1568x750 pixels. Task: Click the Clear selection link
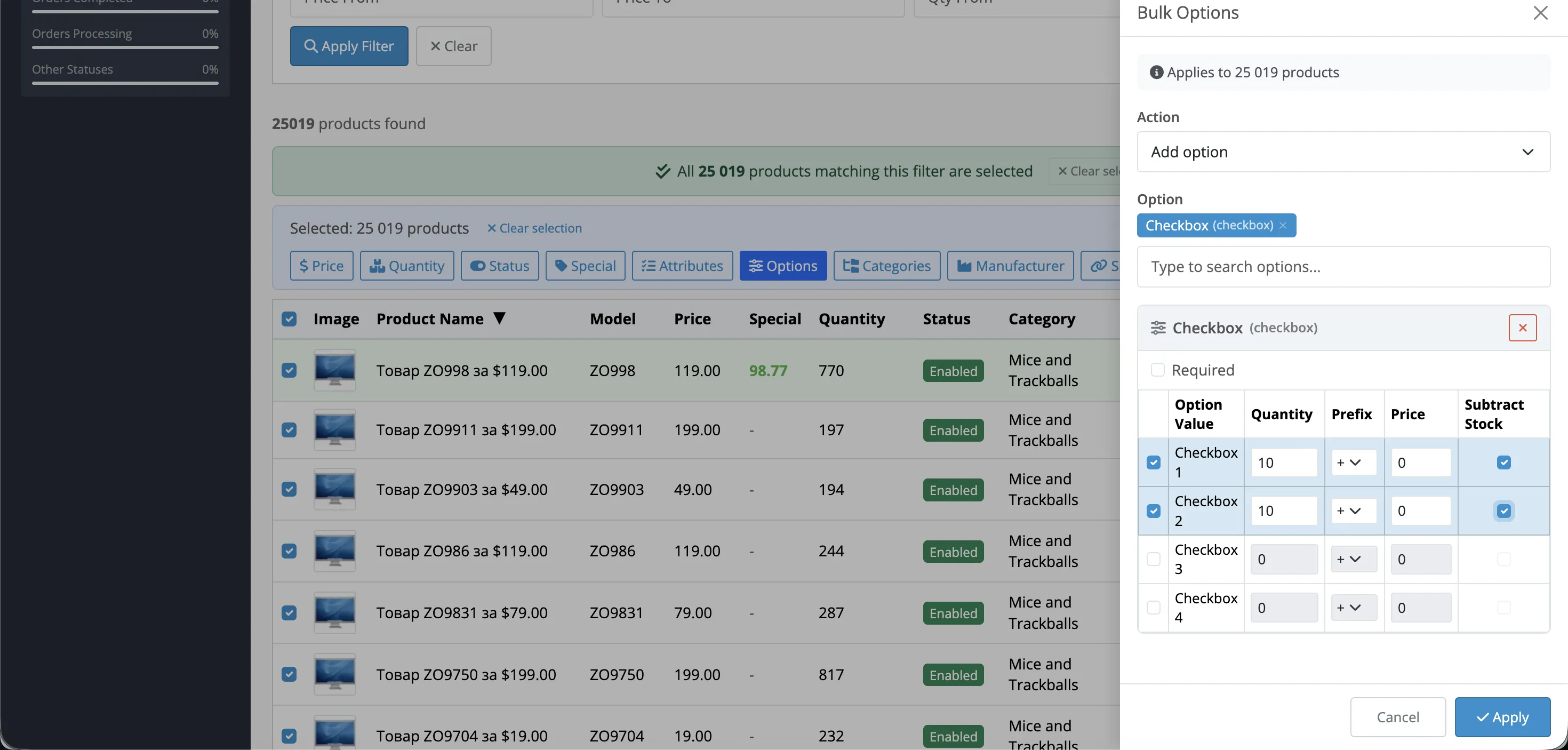(x=534, y=228)
